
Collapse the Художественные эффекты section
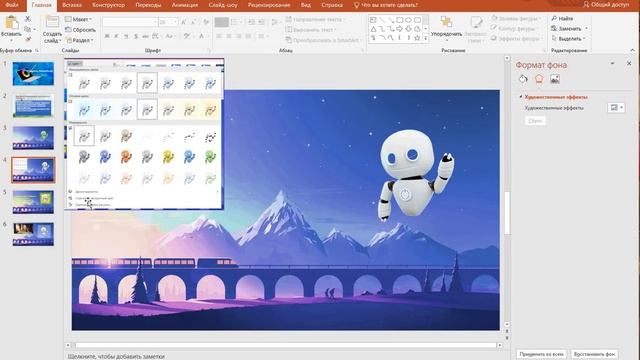(x=521, y=97)
